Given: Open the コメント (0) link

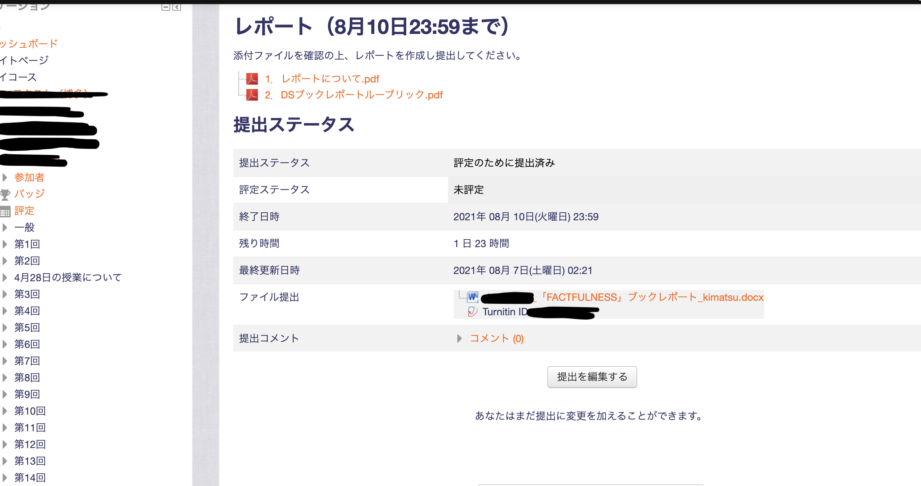Looking at the screenshot, I should 496,339.
